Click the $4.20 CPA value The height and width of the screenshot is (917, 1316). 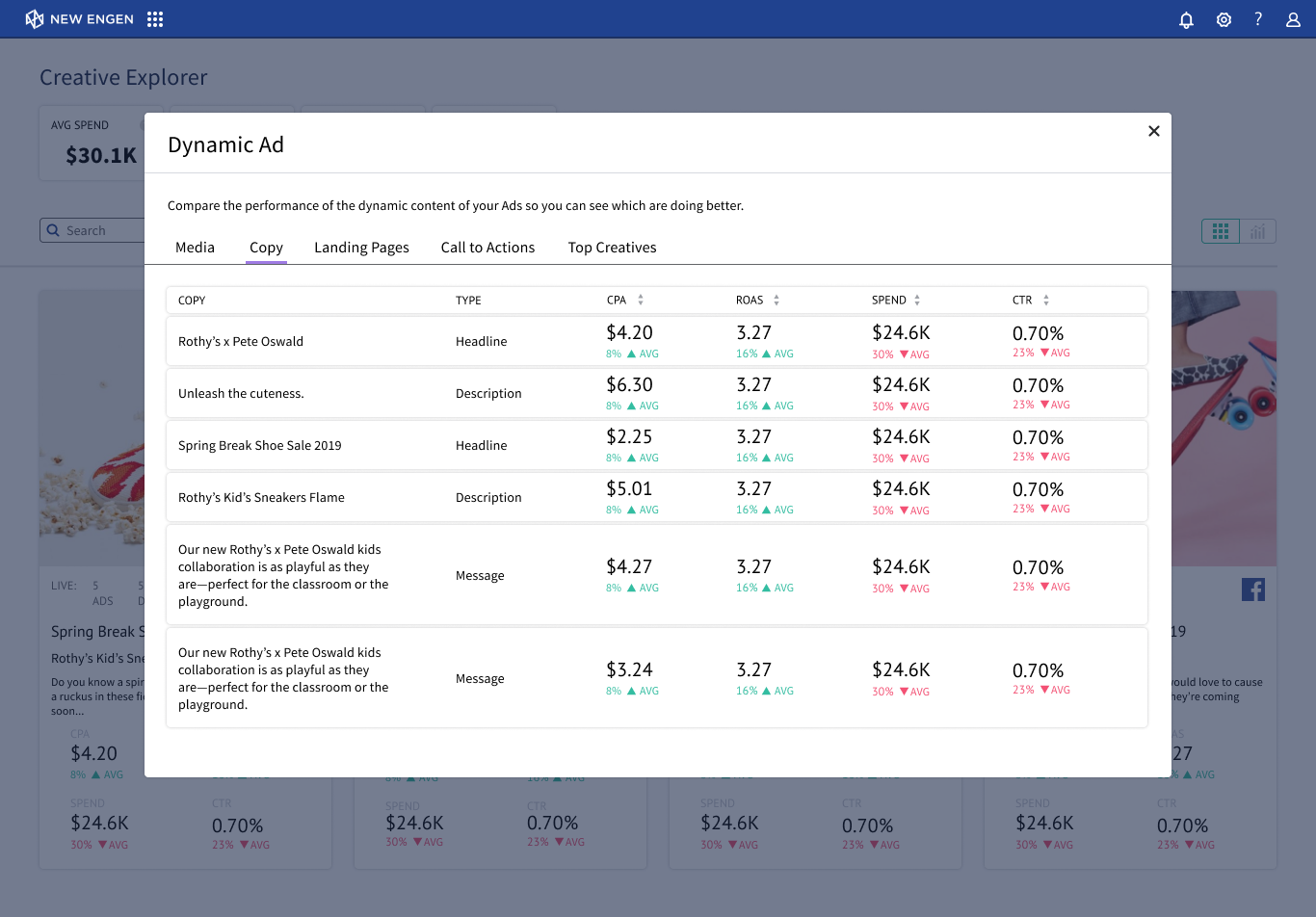(x=629, y=332)
